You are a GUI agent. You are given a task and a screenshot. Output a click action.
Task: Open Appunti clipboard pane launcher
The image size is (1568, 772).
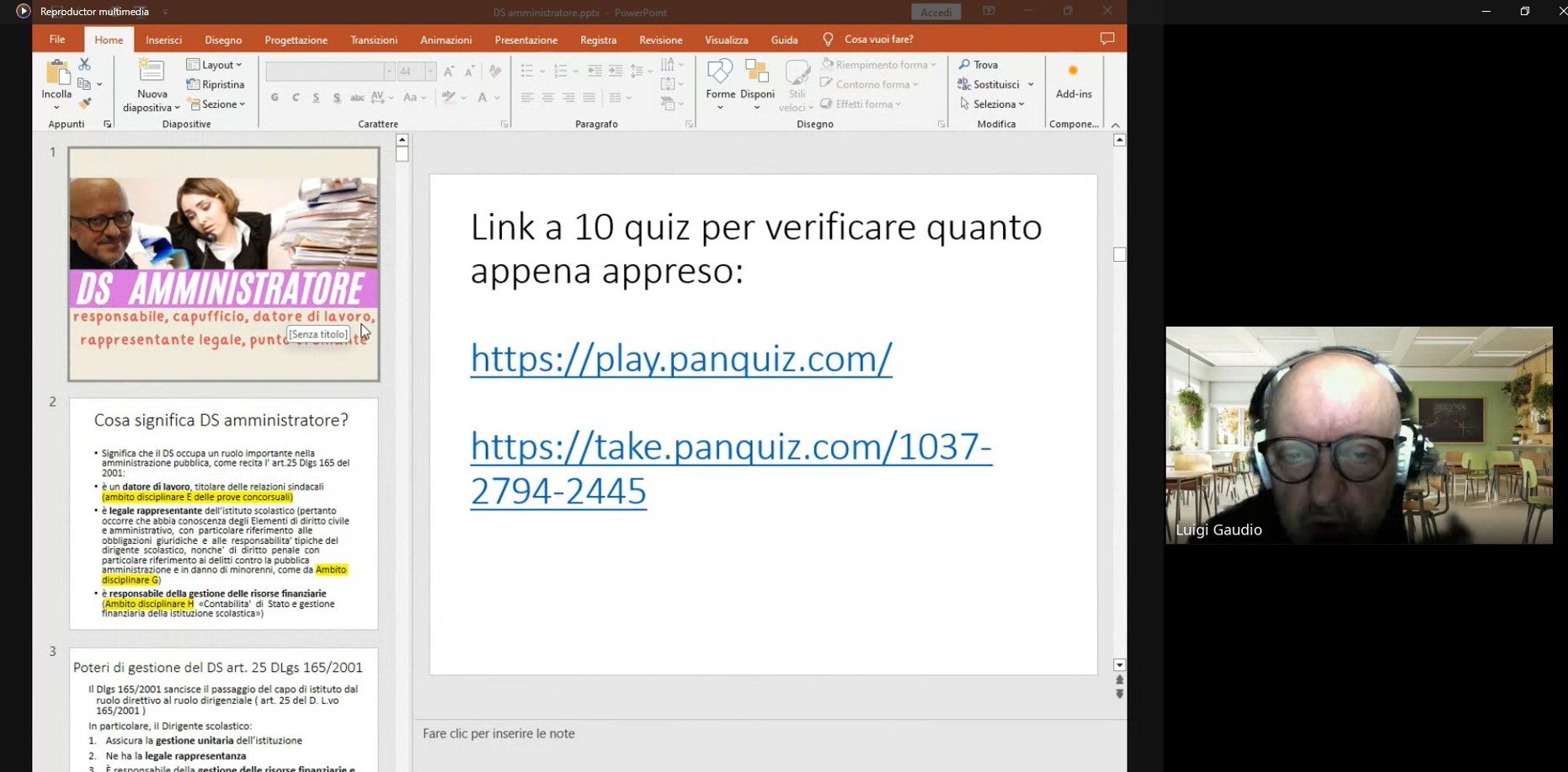pos(107,125)
